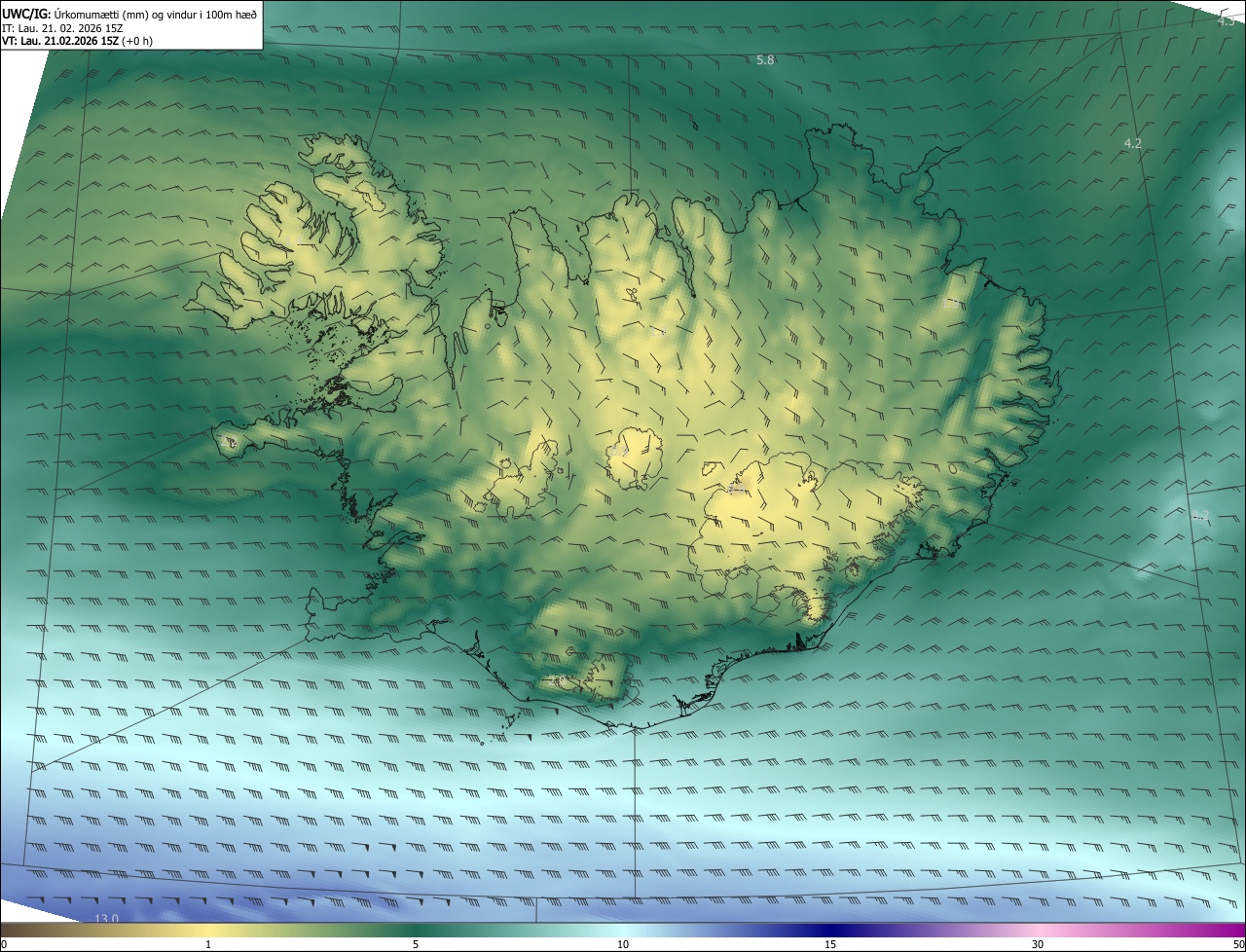Image resolution: width=1246 pixels, height=952 pixels.
Task: Click the "10" tick on the color scale
Action: 623,944
